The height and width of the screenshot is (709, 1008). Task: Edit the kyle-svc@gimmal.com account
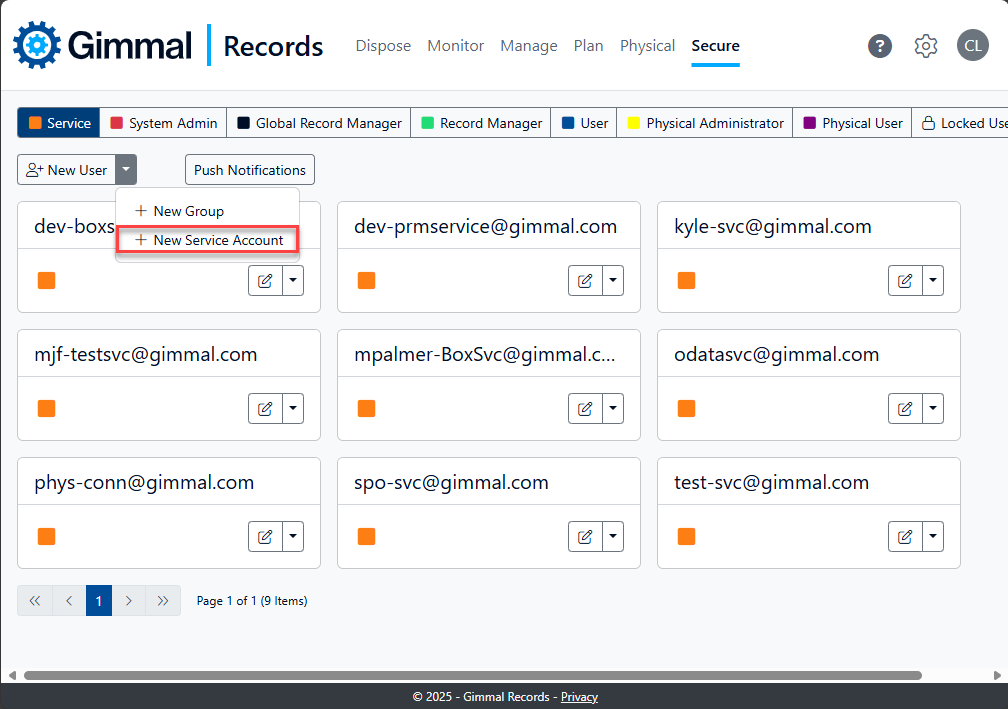coord(905,281)
